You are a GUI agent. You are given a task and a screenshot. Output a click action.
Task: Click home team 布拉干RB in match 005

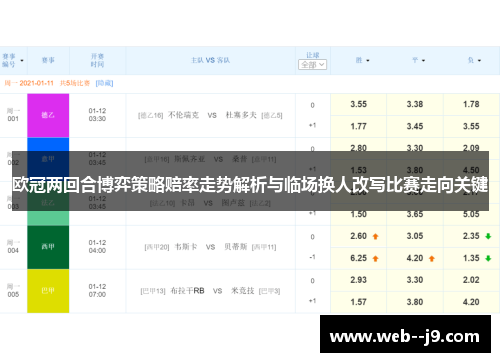pyautogui.click(x=187, y=291)
